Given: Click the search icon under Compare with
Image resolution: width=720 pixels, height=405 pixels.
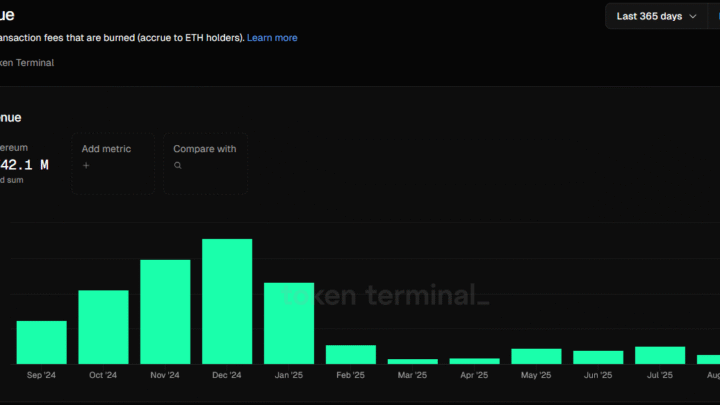Looking at the screenshot, I should point(178,165).
